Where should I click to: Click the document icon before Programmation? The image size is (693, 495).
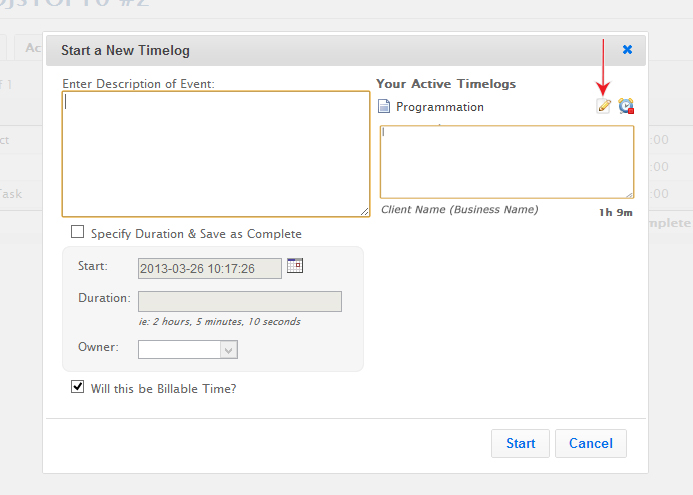[385, 107]
